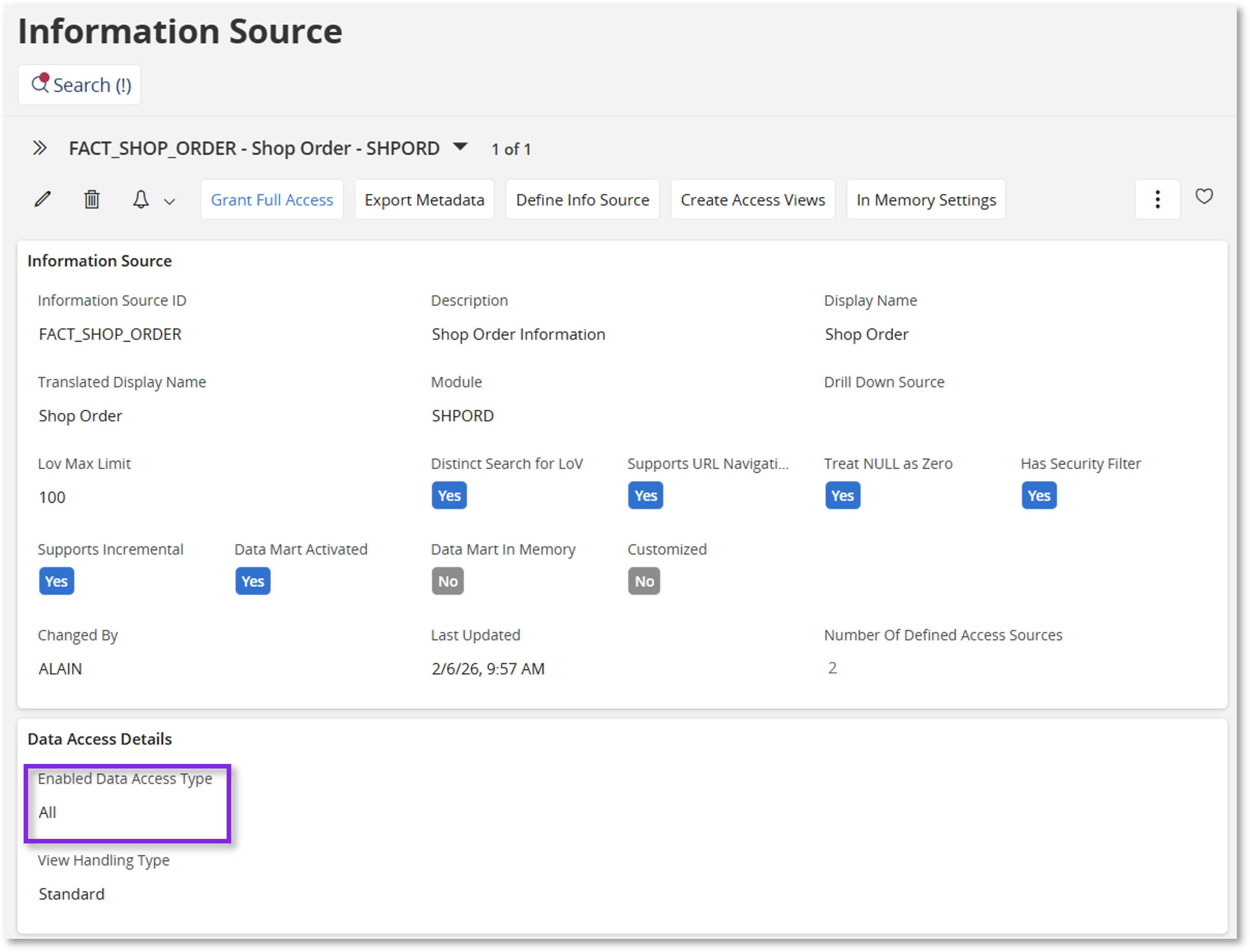Toggle Distinct Search for LoV badge
The height and width of the screenshot is (952, 1250).
(449, 496)
